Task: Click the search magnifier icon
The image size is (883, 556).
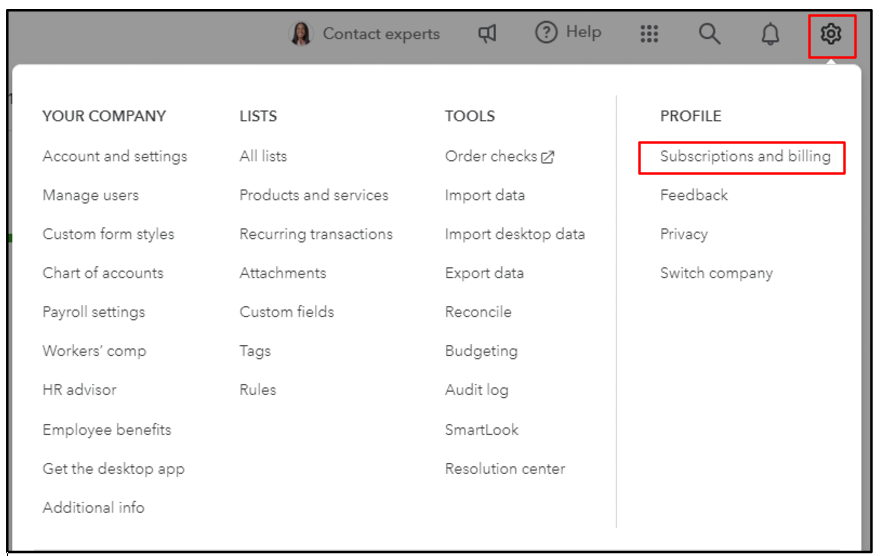Action: coord(709,34)
